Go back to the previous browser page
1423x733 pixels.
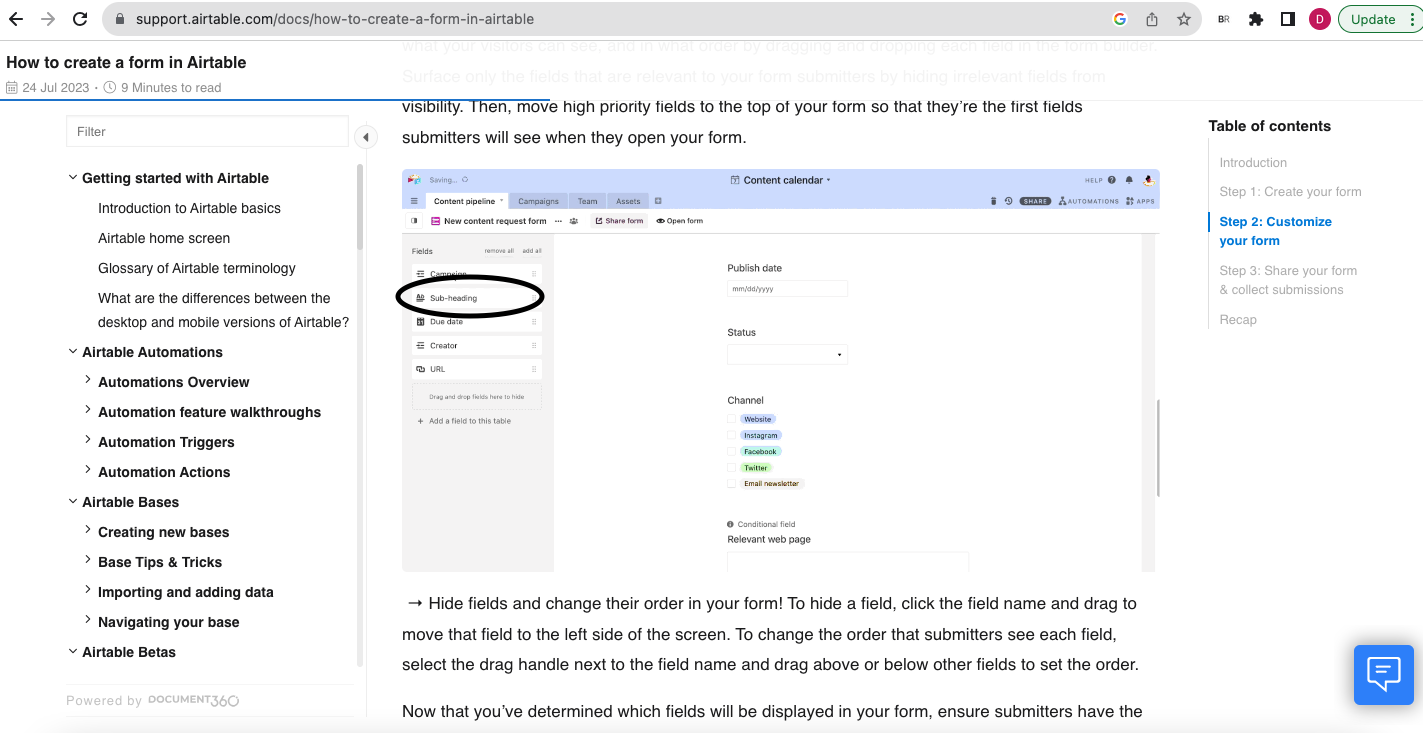[x=16, y=19]
